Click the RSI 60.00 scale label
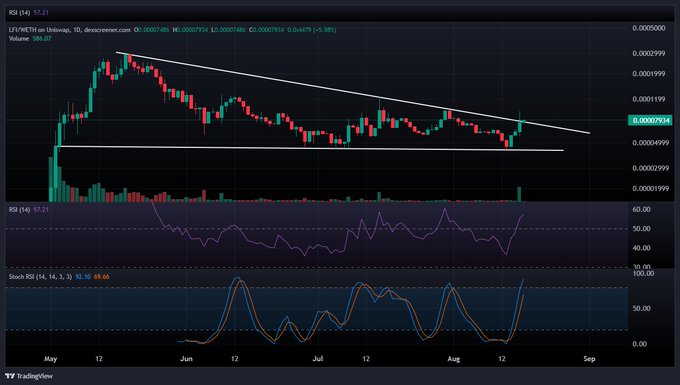The height and width of the screenshot is (385, 680). 641,209
